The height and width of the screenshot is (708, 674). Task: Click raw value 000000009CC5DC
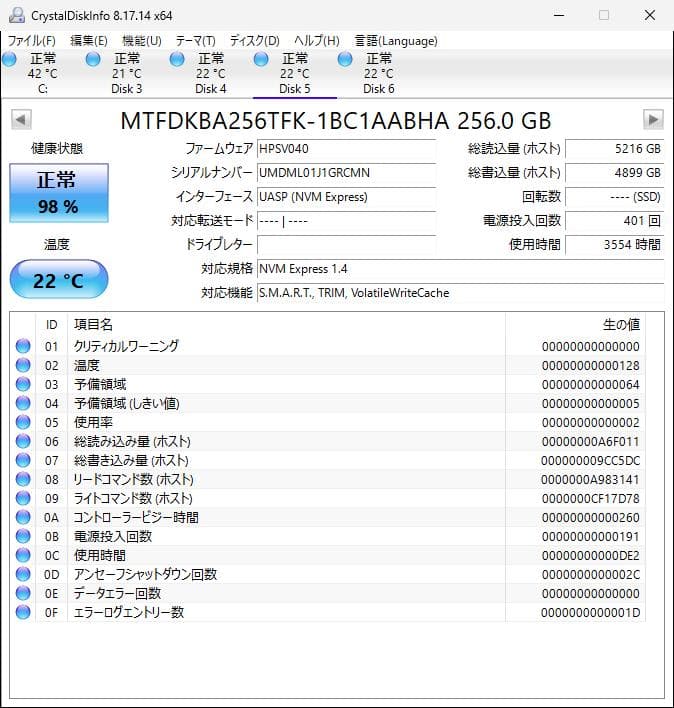click(x=590, y=461)
